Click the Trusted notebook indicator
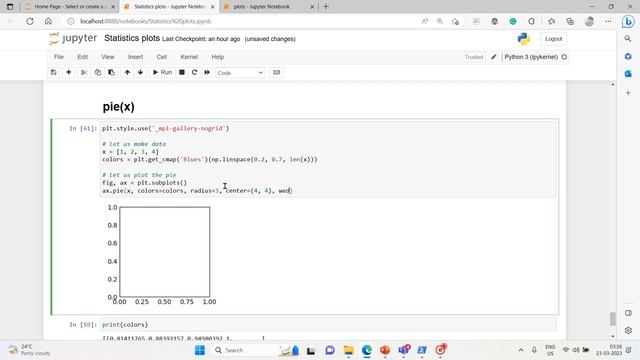Screen dimensions: 640x360 click(473, 57)
